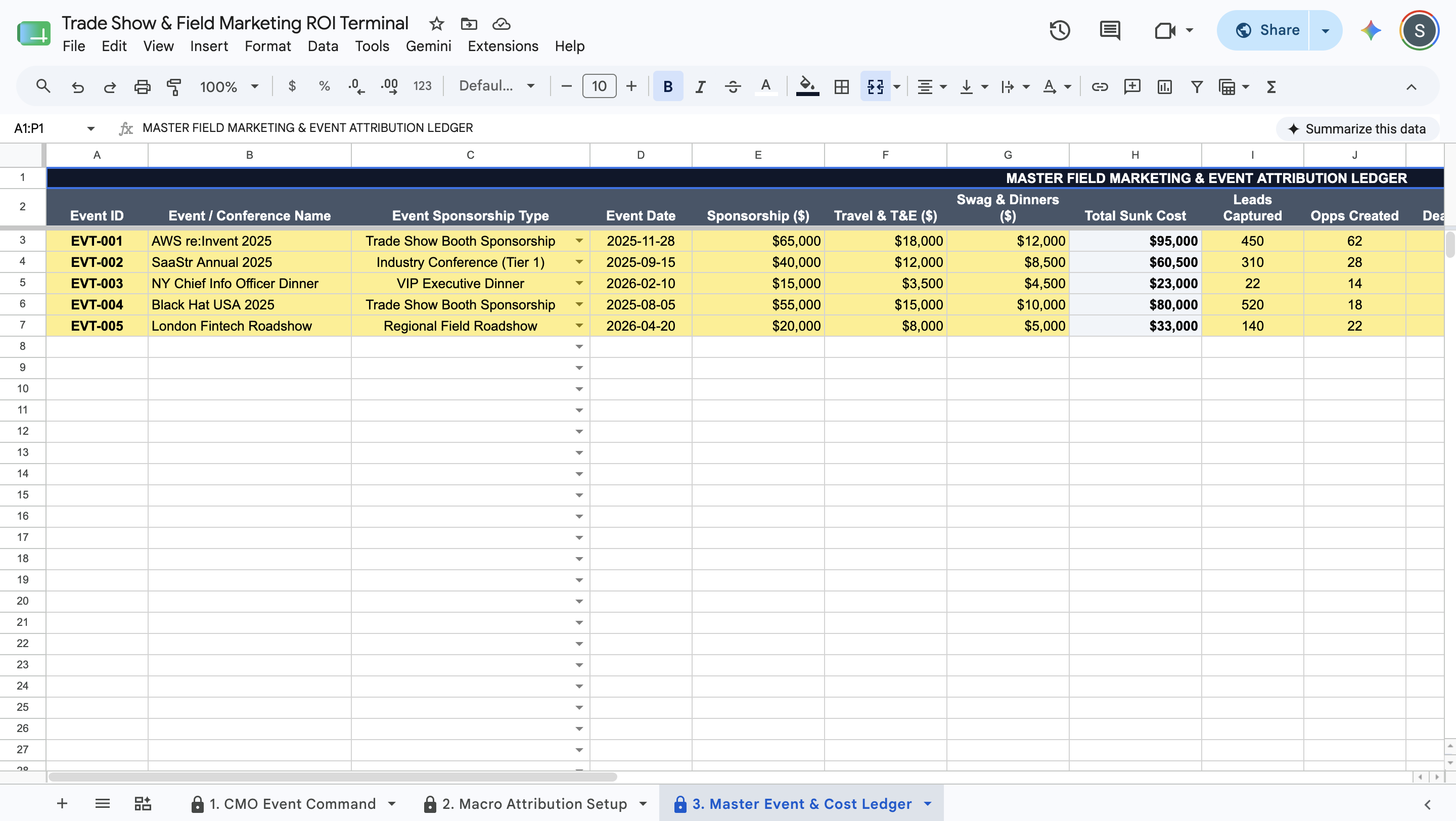Open Master Event & Cost Ledger tab menu
This screenshot has height=821, width=1456.
[928, 803]
